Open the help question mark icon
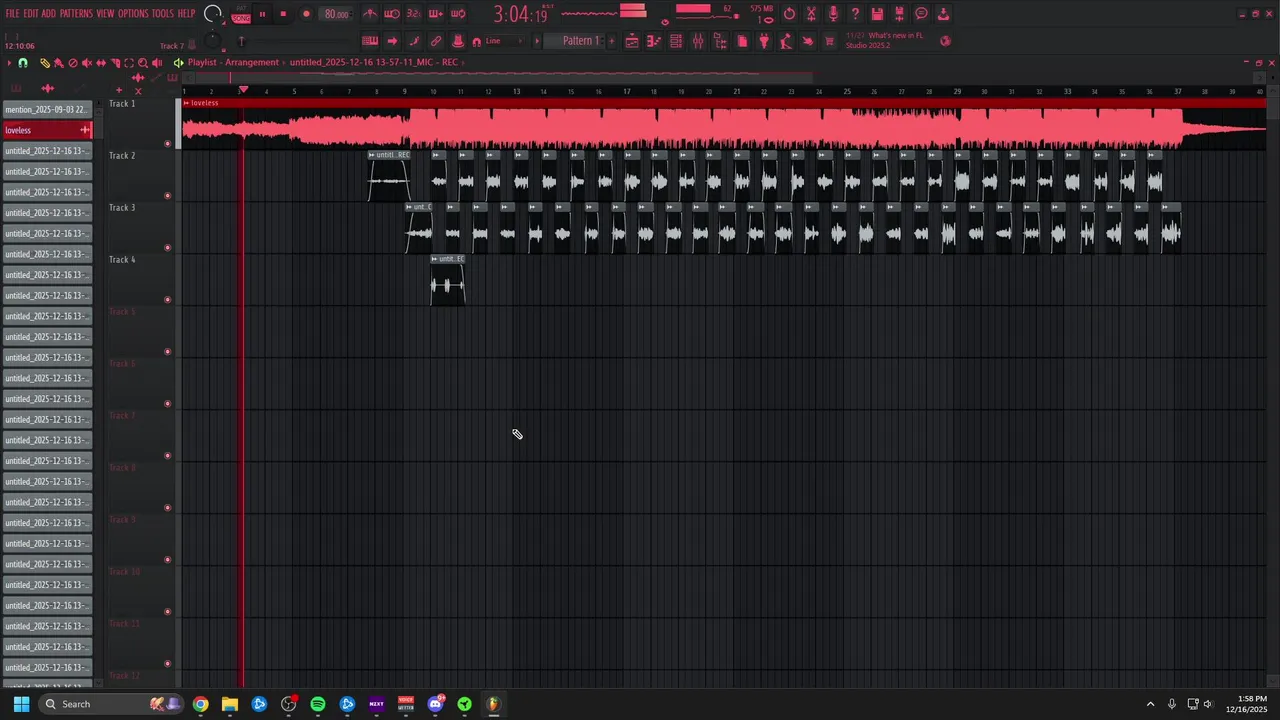 [x=855, y=14]
